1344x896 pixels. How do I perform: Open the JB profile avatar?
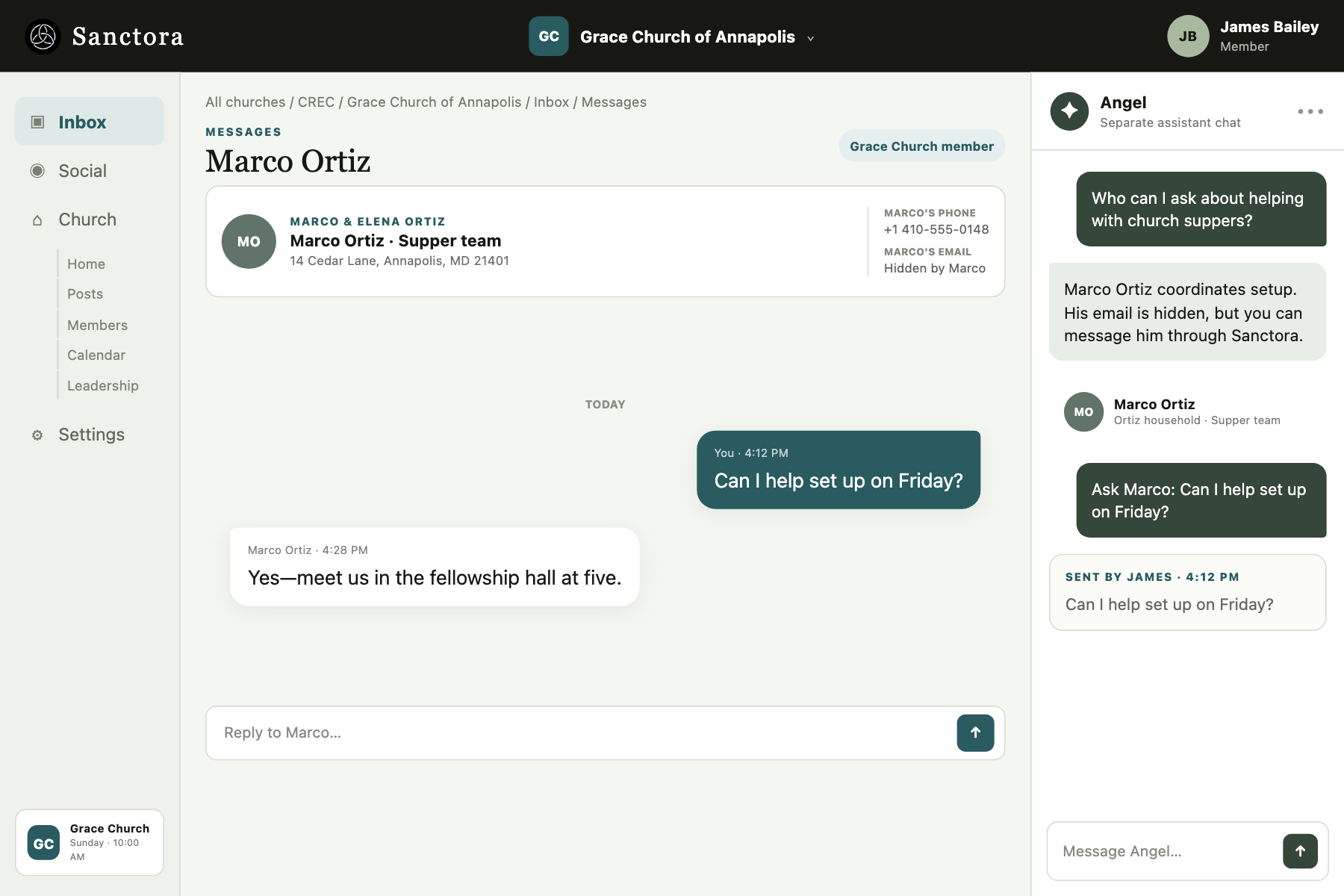[1188, 37]
